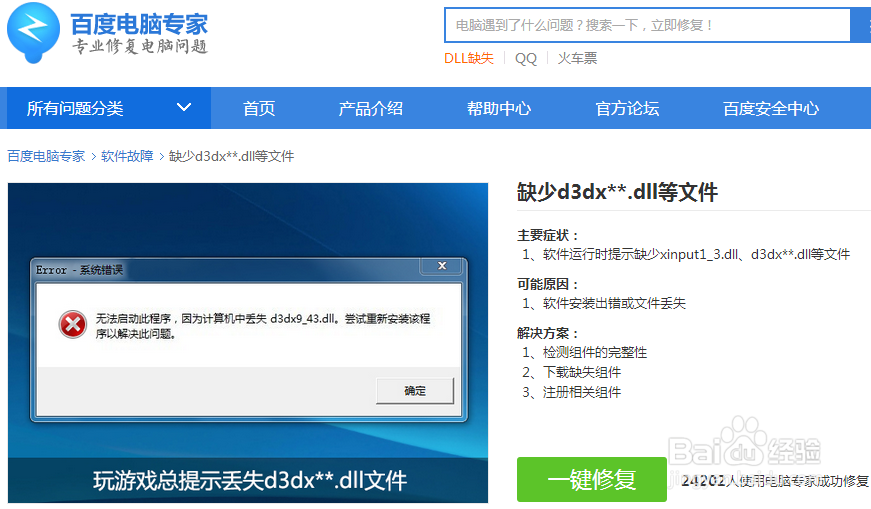This screenshot has height=509, width=871.
Task: Click the 缺少d3dx**.dll等文件 breadcrumb text
Action: tap(231, 156)
